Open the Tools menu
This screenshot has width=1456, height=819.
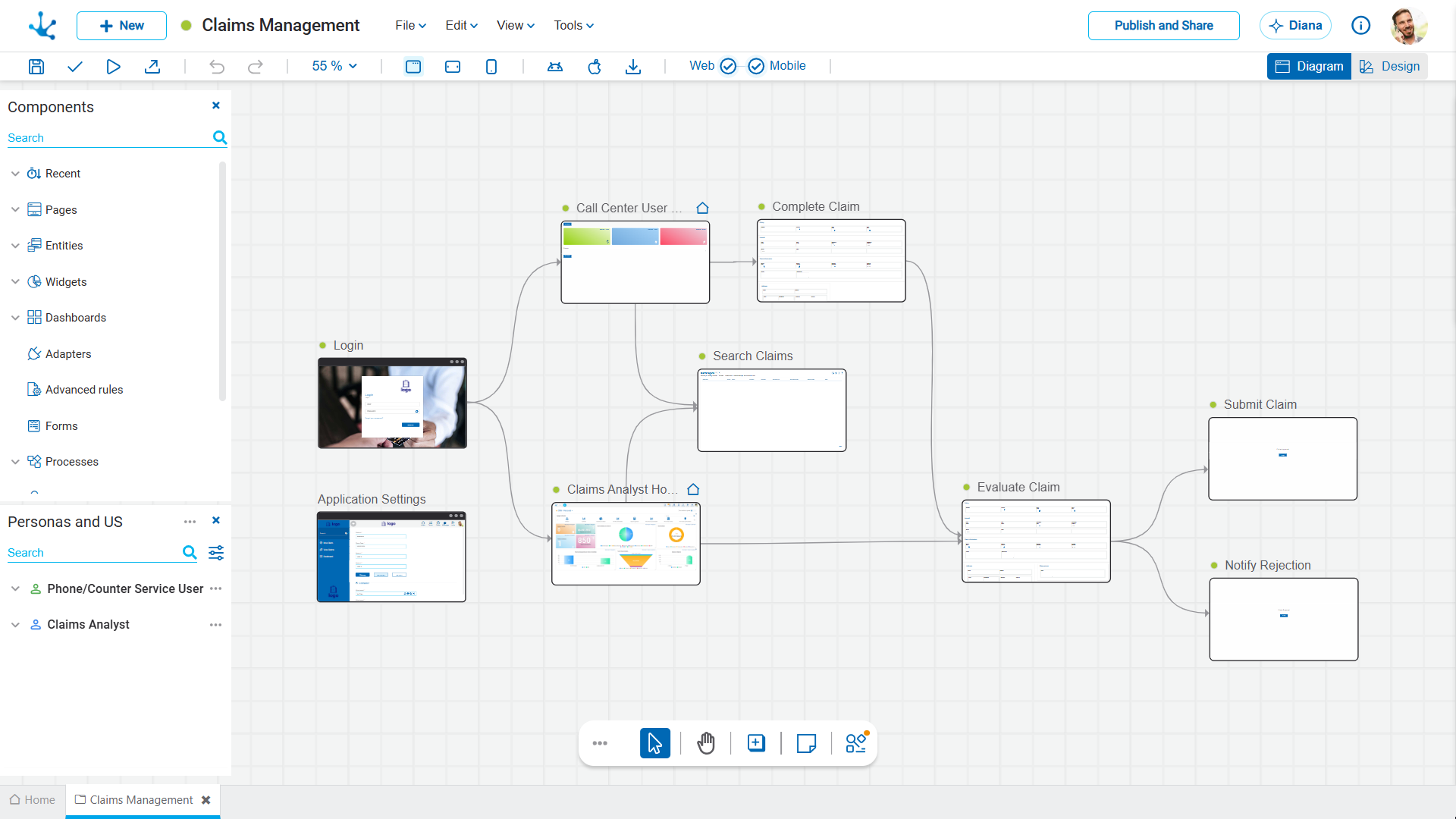pos(573,25)
